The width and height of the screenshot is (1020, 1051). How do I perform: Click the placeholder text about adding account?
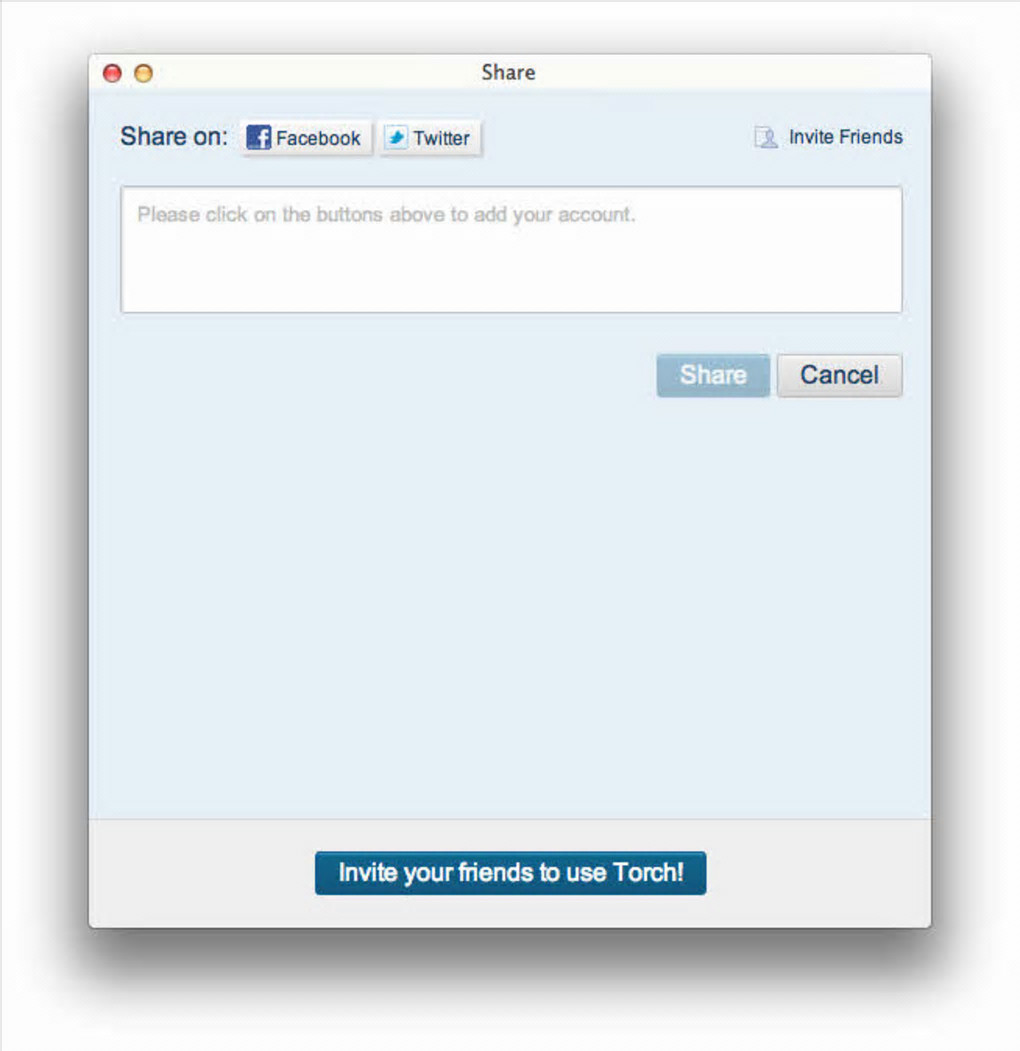click(x=386, y=214)
